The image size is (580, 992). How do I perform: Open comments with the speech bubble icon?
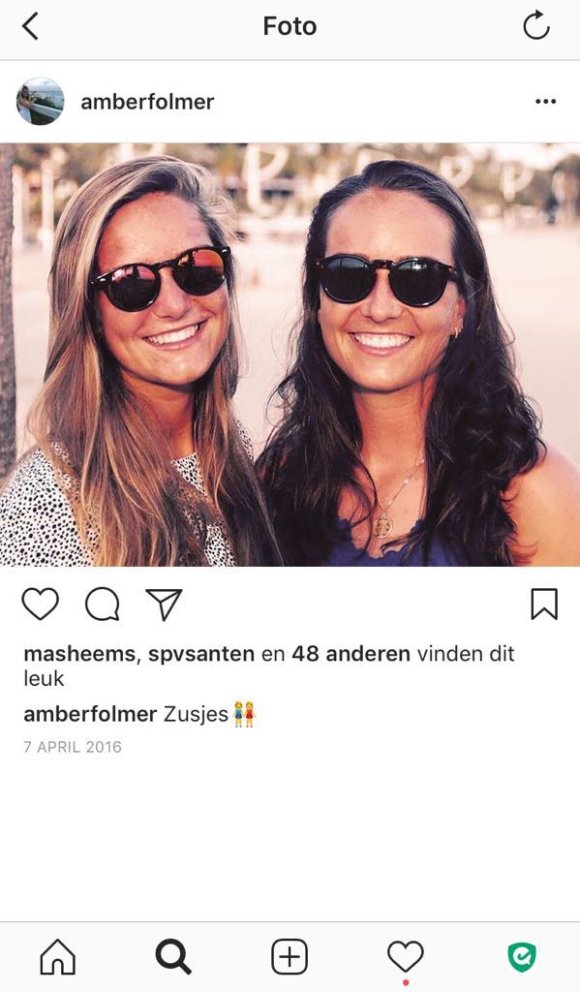click(x=102, y=604)
